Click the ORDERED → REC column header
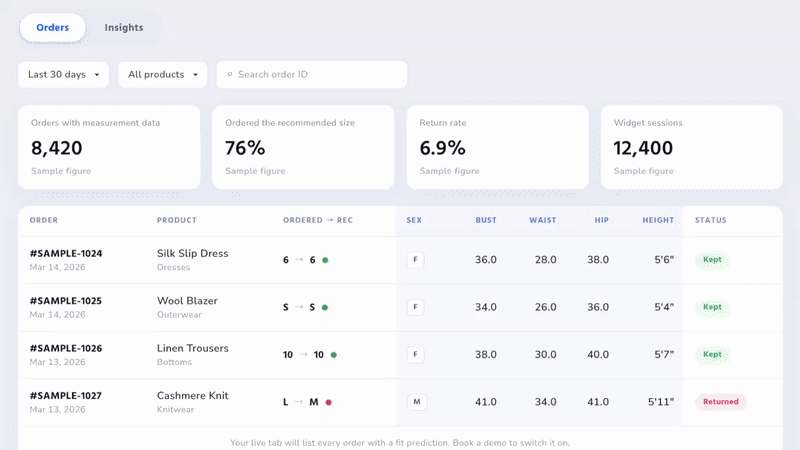The width and height of the screenshot is (800, 450). tap(318, 220)
